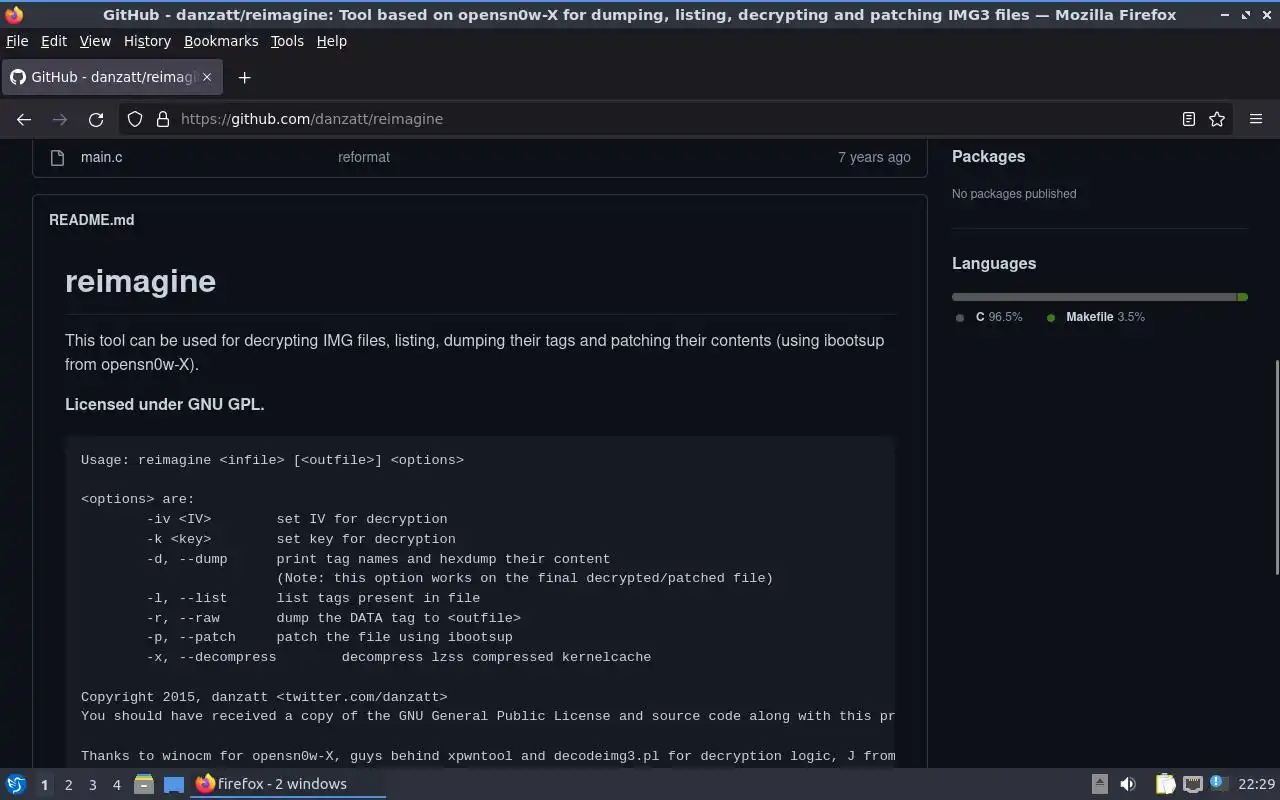Click 'Licensed under GNU GPL.' text
The height and width of the screenshot is (800, 1280).
tap(165, 404)
